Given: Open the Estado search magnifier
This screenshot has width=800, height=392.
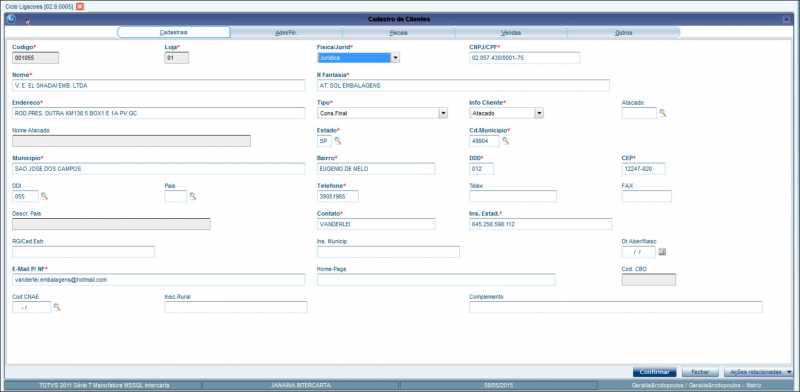Looking at the screenshot, I should [337, 141].
